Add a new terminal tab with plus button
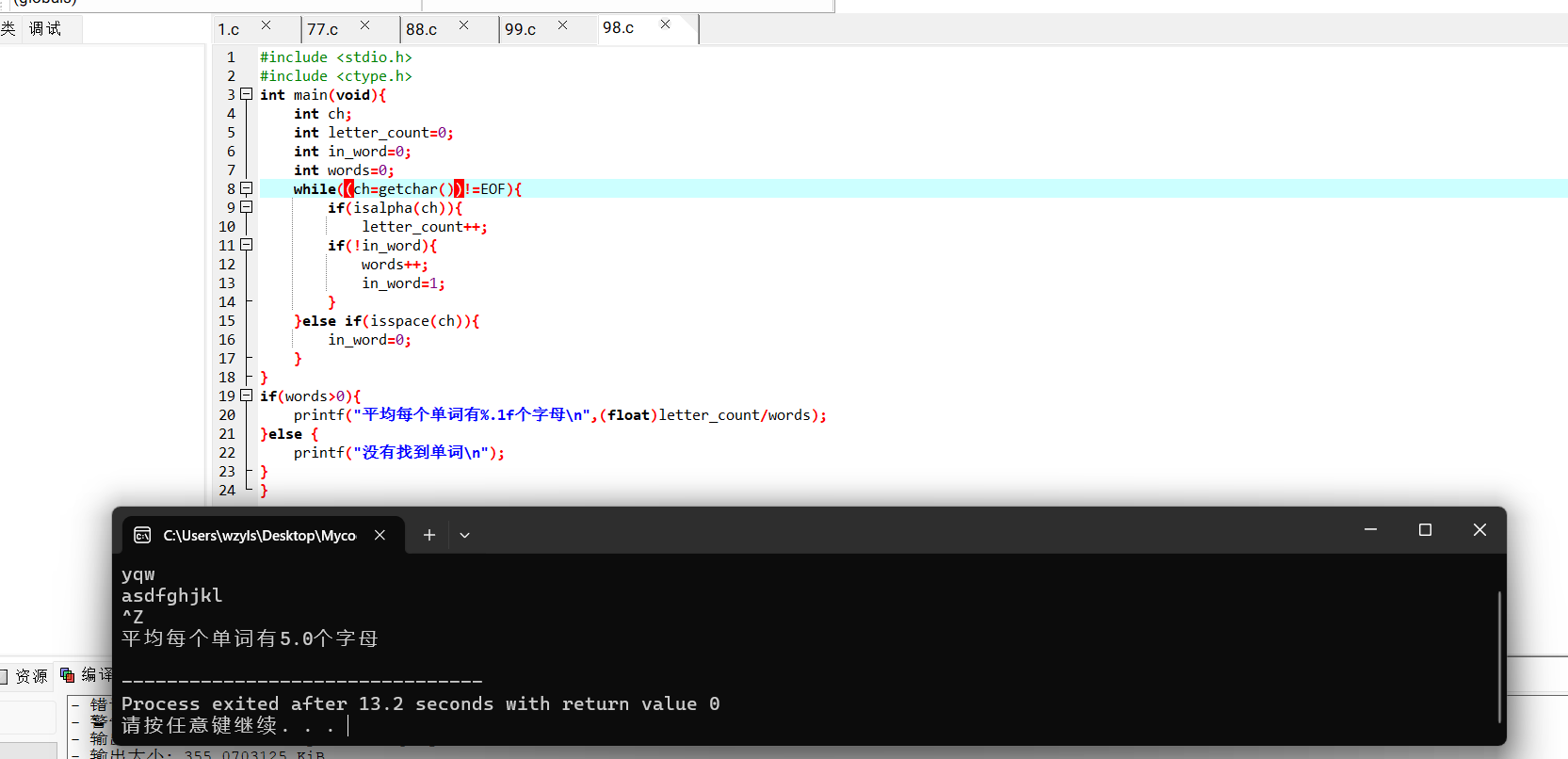1568x759 pixels. (x=429, y=535)
